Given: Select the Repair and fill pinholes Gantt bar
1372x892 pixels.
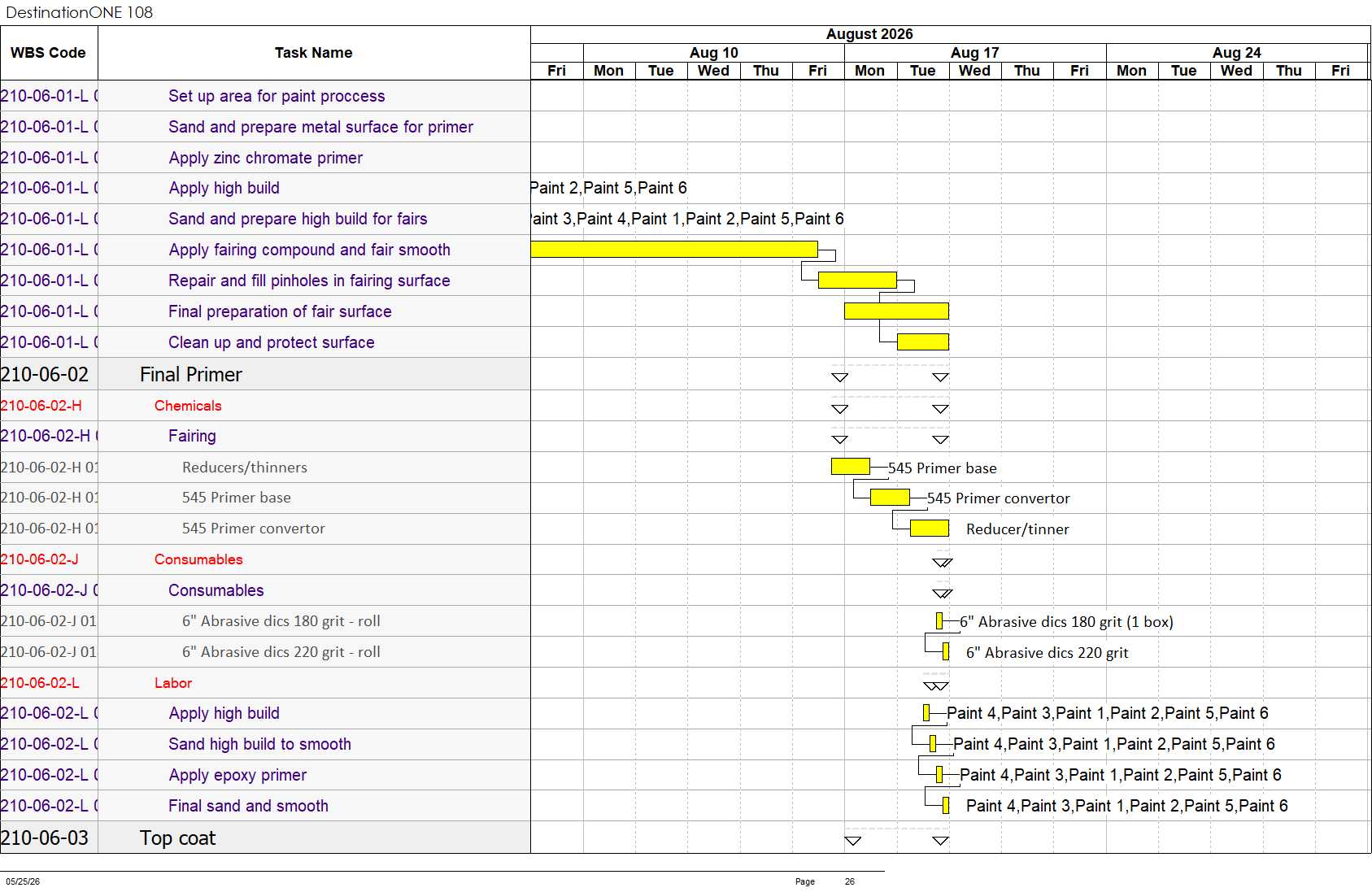Looking at the screenshot, I should [857, 280].
